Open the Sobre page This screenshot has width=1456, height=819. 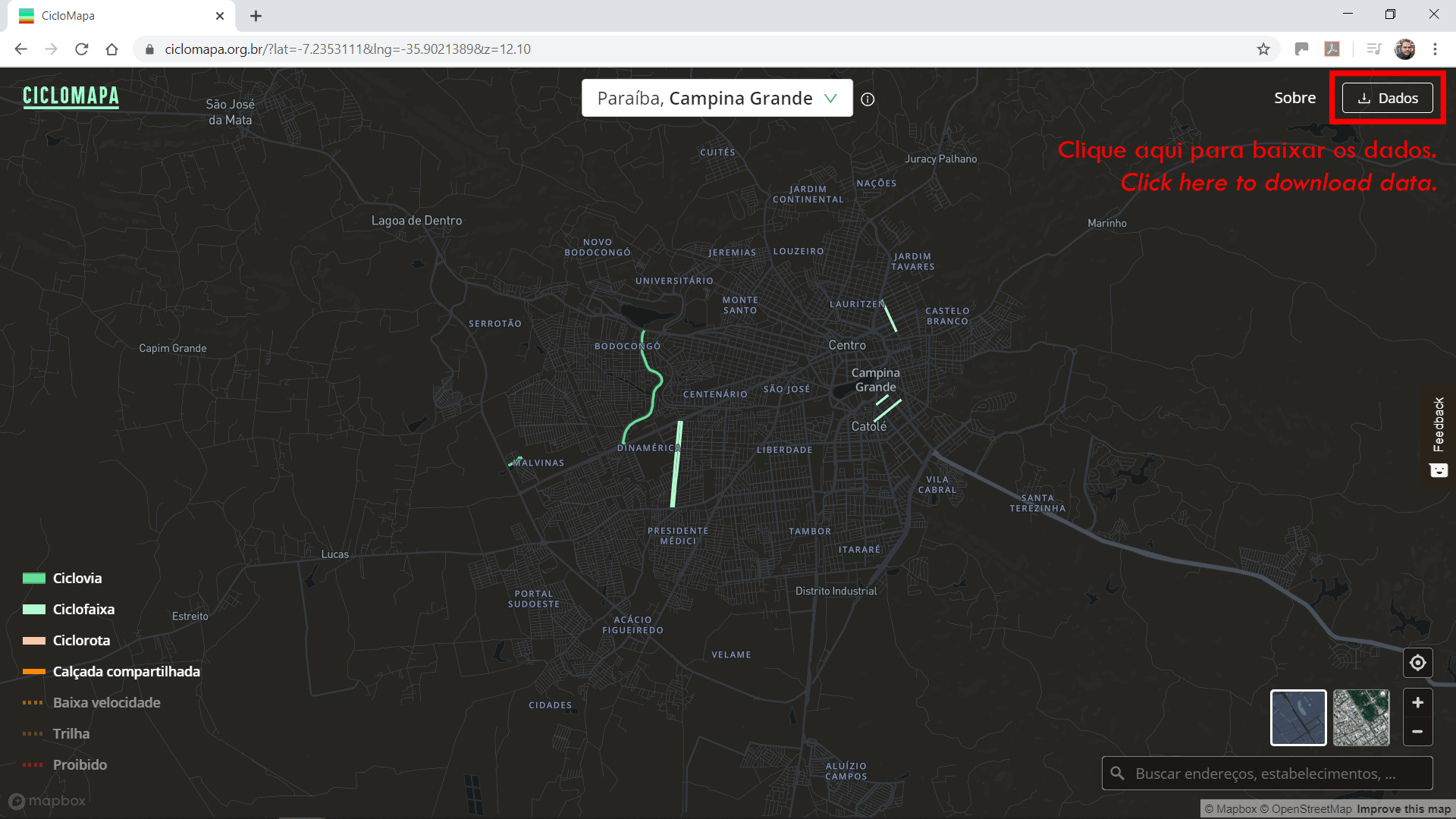1294,98
